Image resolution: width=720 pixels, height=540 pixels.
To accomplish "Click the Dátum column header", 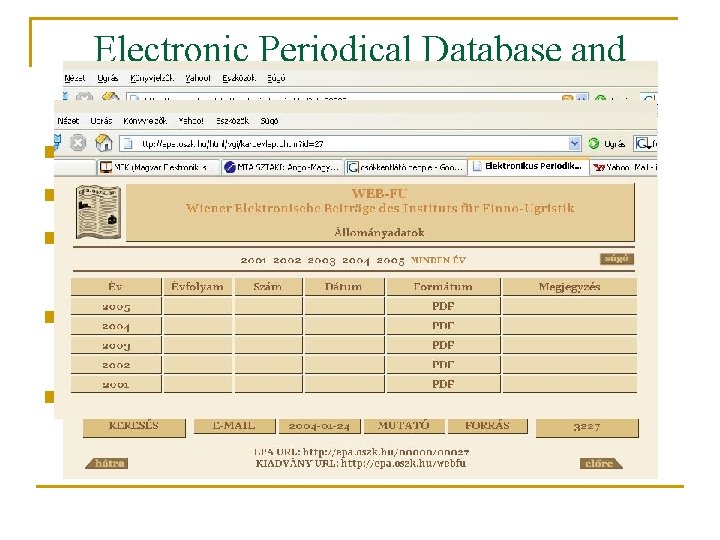I will tap(344, 287).
